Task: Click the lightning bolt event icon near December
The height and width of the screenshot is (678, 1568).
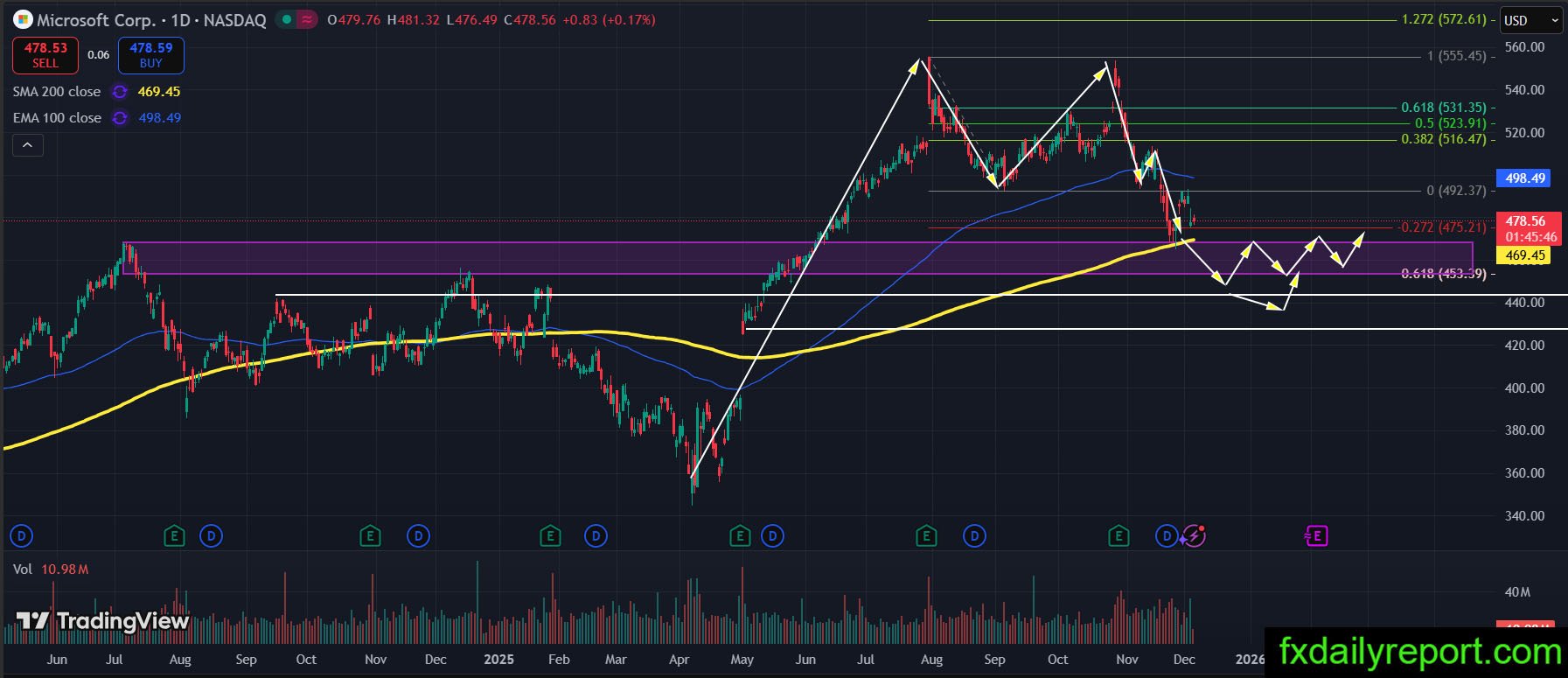Action: (x=1194, y=535)
